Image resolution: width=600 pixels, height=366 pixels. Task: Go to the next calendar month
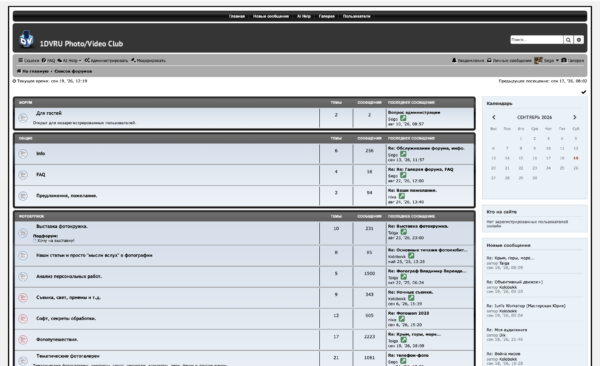point(574,117)
